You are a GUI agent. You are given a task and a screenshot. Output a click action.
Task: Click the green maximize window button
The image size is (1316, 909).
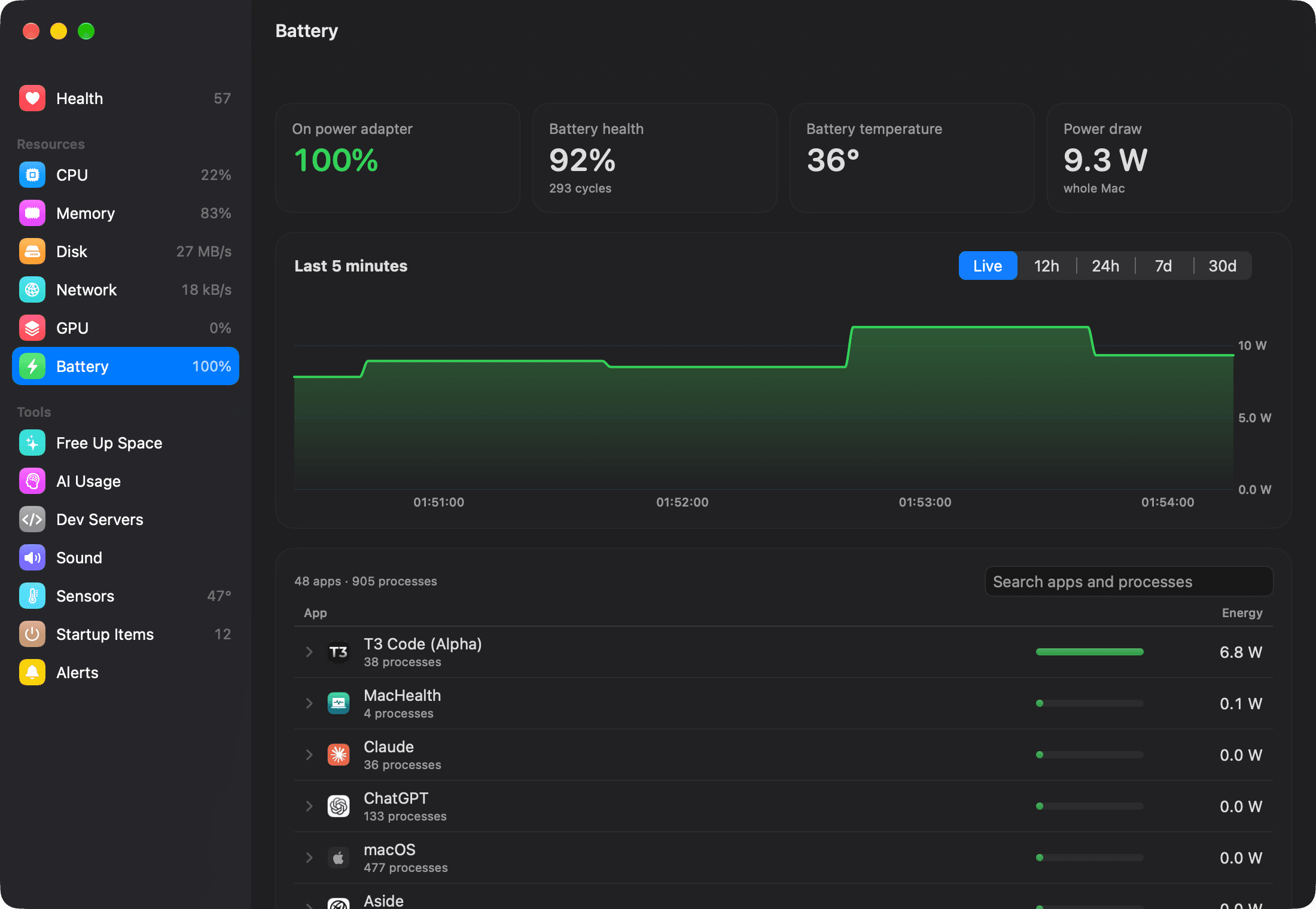(x=86, y=31)
